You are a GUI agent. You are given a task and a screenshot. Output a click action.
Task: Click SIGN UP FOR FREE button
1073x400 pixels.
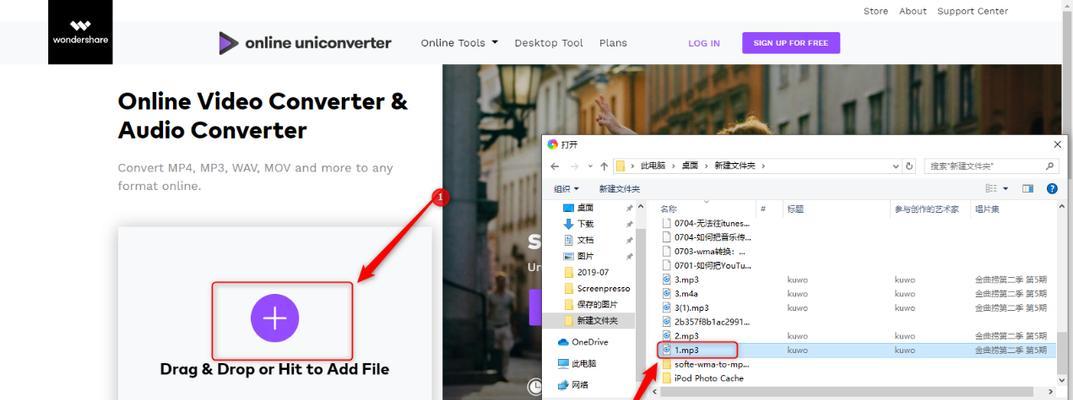click(x=791, y=43)
